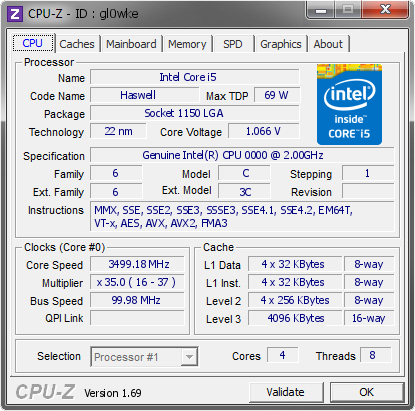Viewport: 415px width, 411px height.
Task: Click the 'Version 1.69' label
Action: pos(113,393)
